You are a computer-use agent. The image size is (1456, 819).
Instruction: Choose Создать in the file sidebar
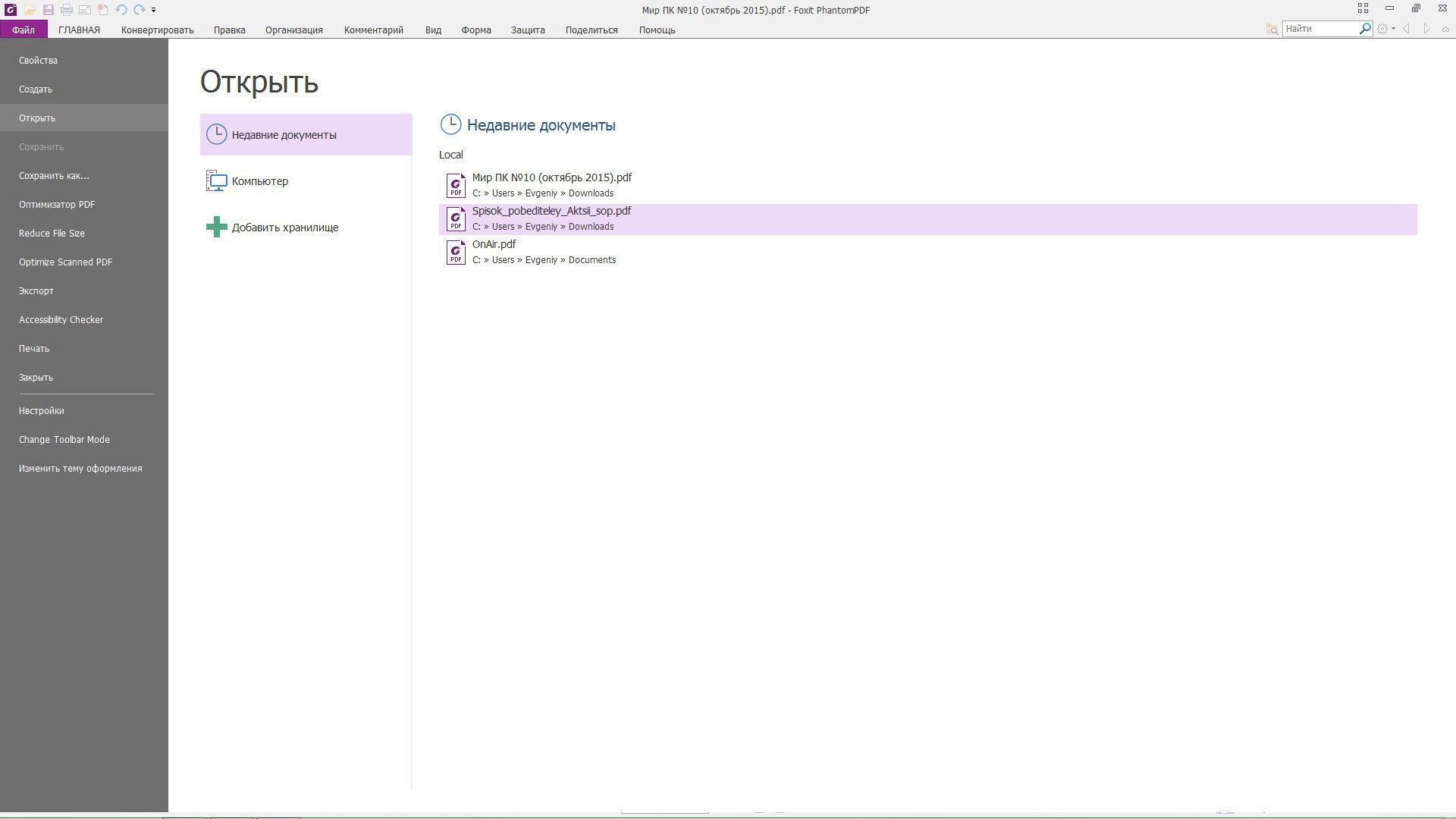[84, 89]
